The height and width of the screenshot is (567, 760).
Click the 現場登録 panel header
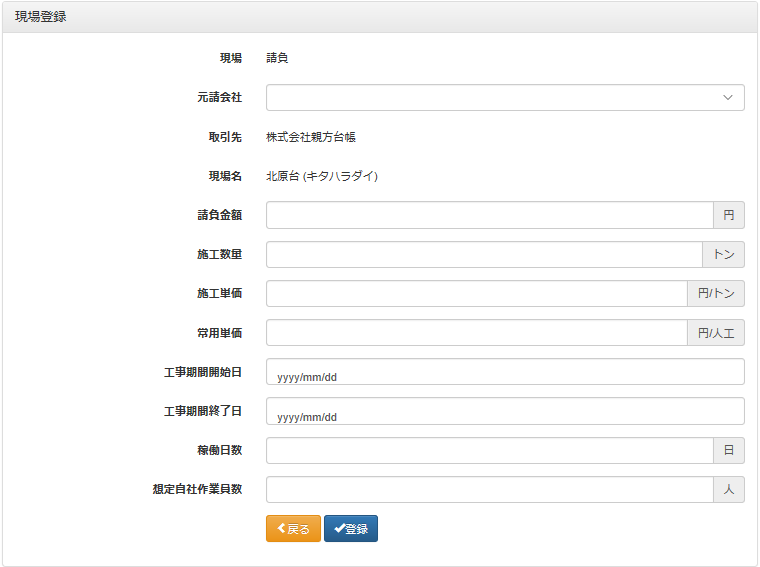point(380,17)
